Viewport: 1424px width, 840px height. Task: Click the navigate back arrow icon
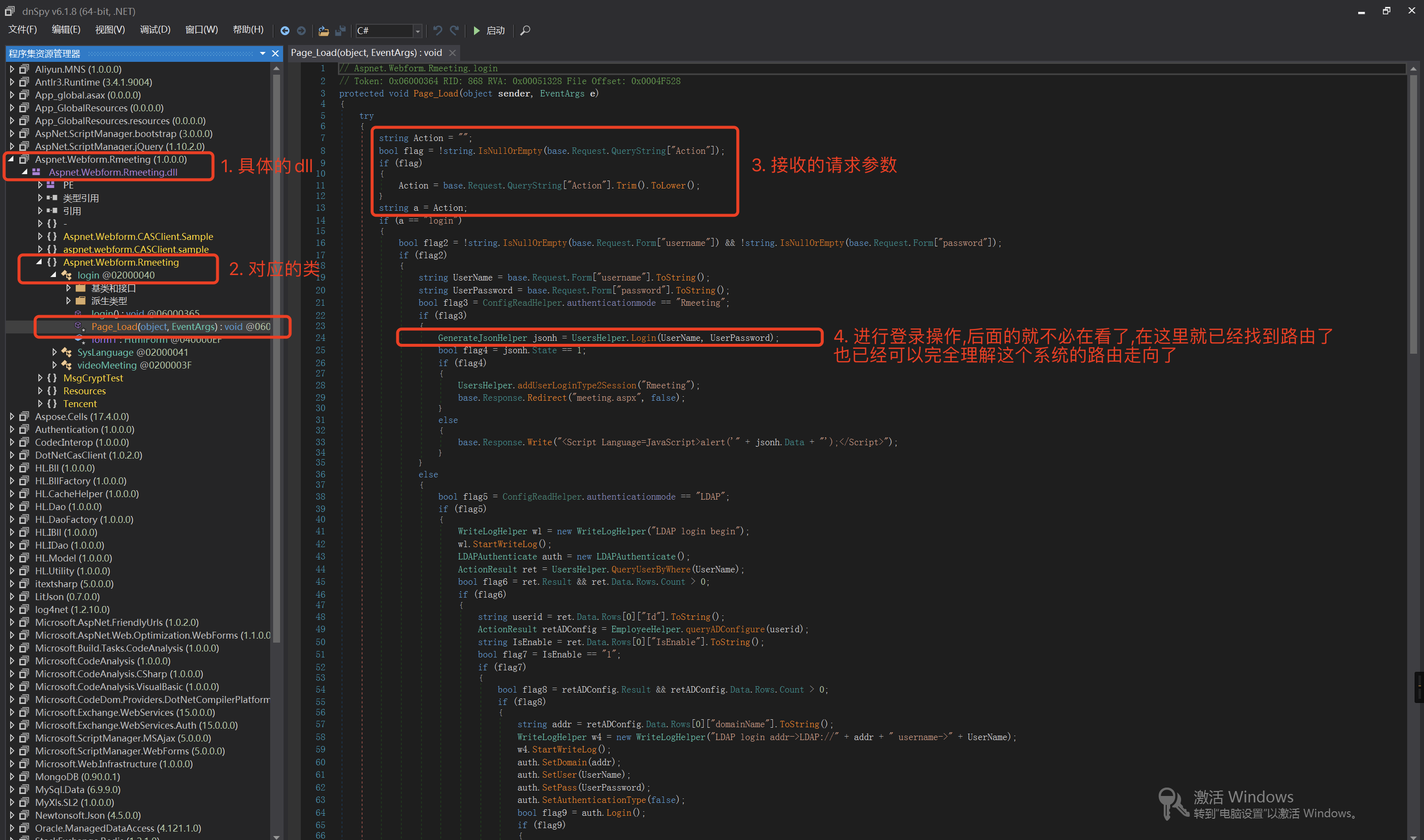pos(285,31)
